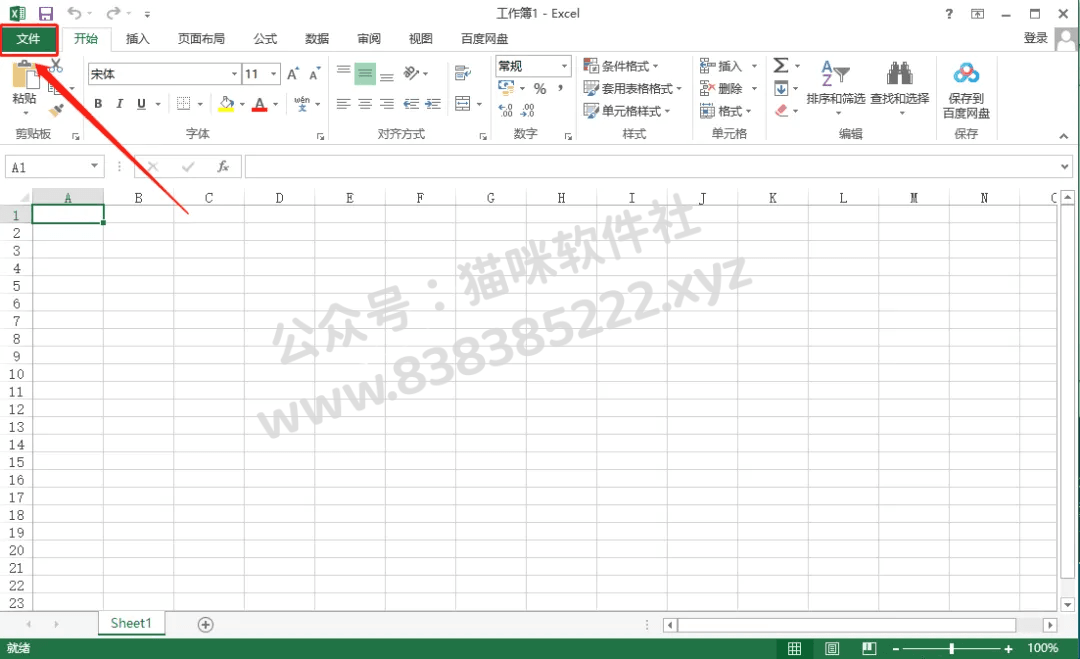Click the zoom in plus button
This screenshot has height=659, width=1080.
click(x=1008, y=649)
